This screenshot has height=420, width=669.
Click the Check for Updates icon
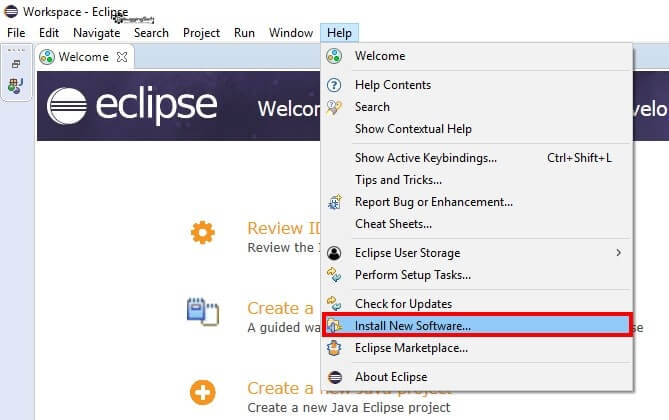(x=334, y=303)
